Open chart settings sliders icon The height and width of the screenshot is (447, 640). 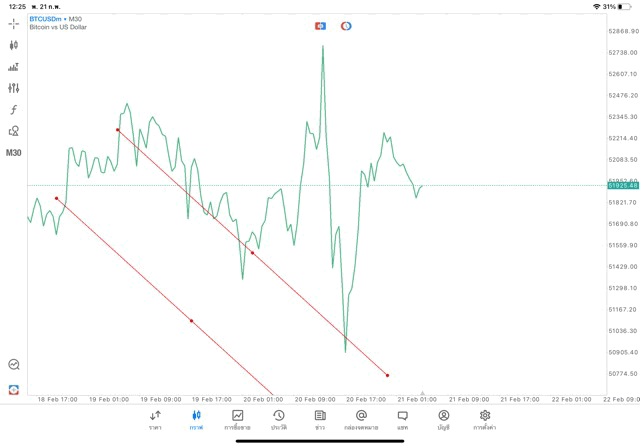[14, 88]
